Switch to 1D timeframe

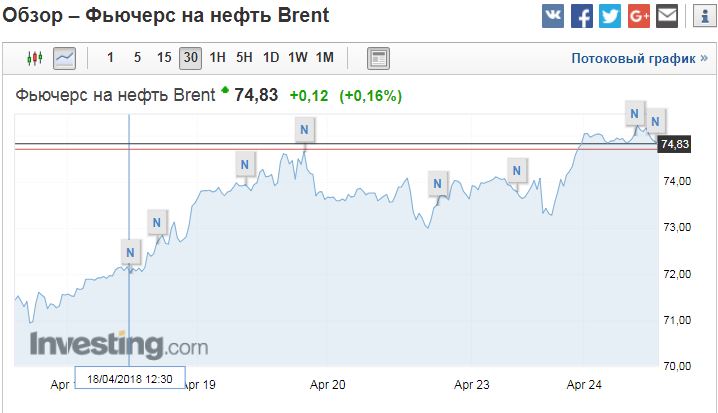(x=271, y=58)
